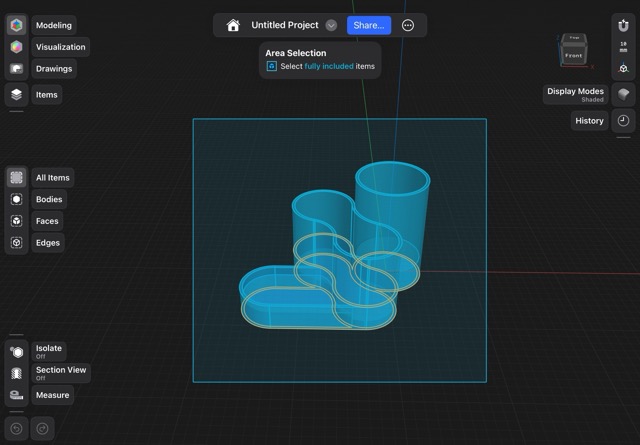
Task: Click the undo arrow icon
Action: 16,428
